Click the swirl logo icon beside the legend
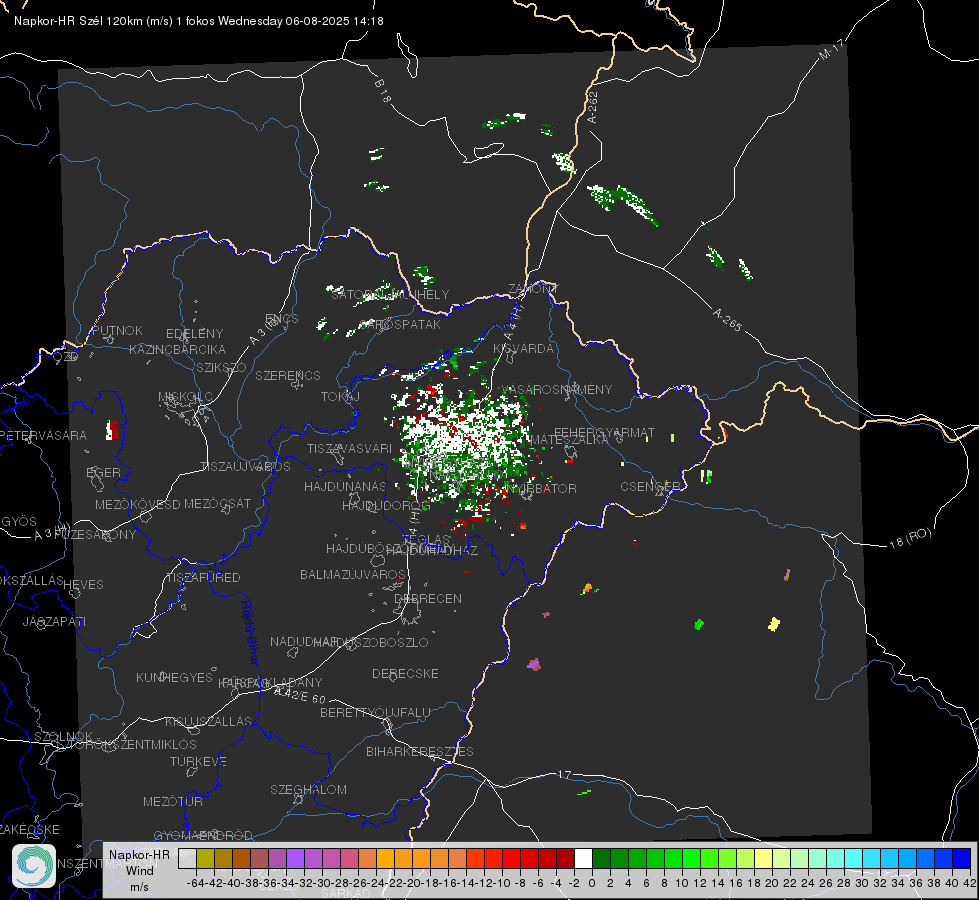 34,866
